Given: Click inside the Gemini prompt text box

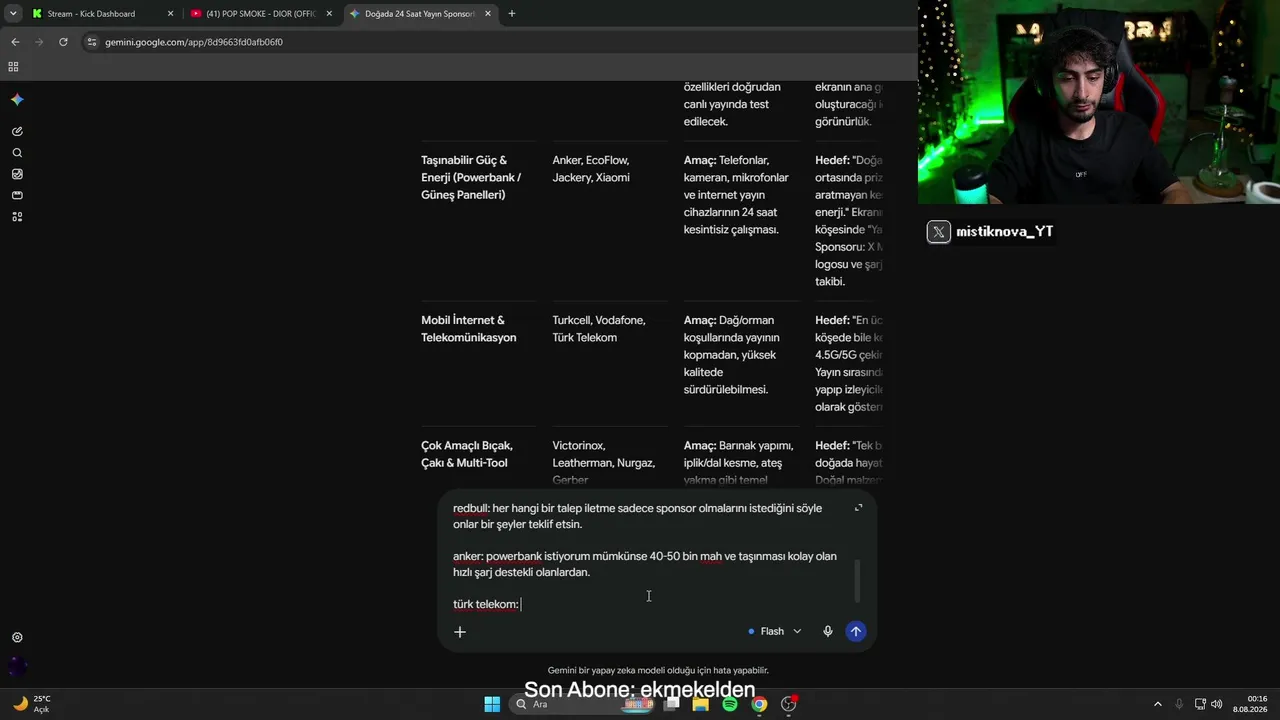Looking at the screenshot, I should 648,556.
